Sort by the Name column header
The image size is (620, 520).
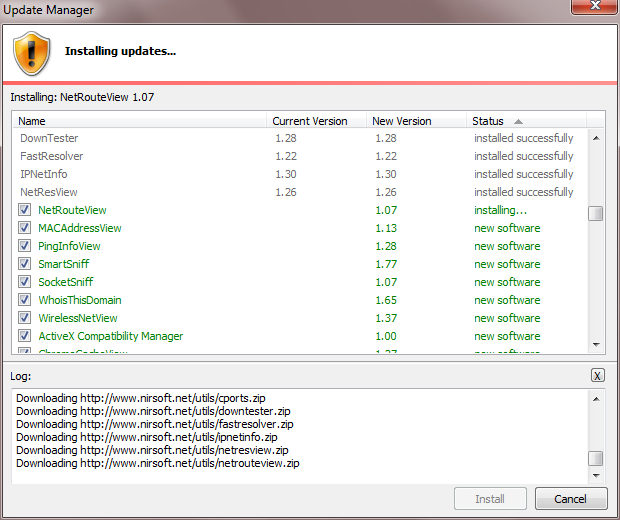pyautogui.click(x=140, y=121)
